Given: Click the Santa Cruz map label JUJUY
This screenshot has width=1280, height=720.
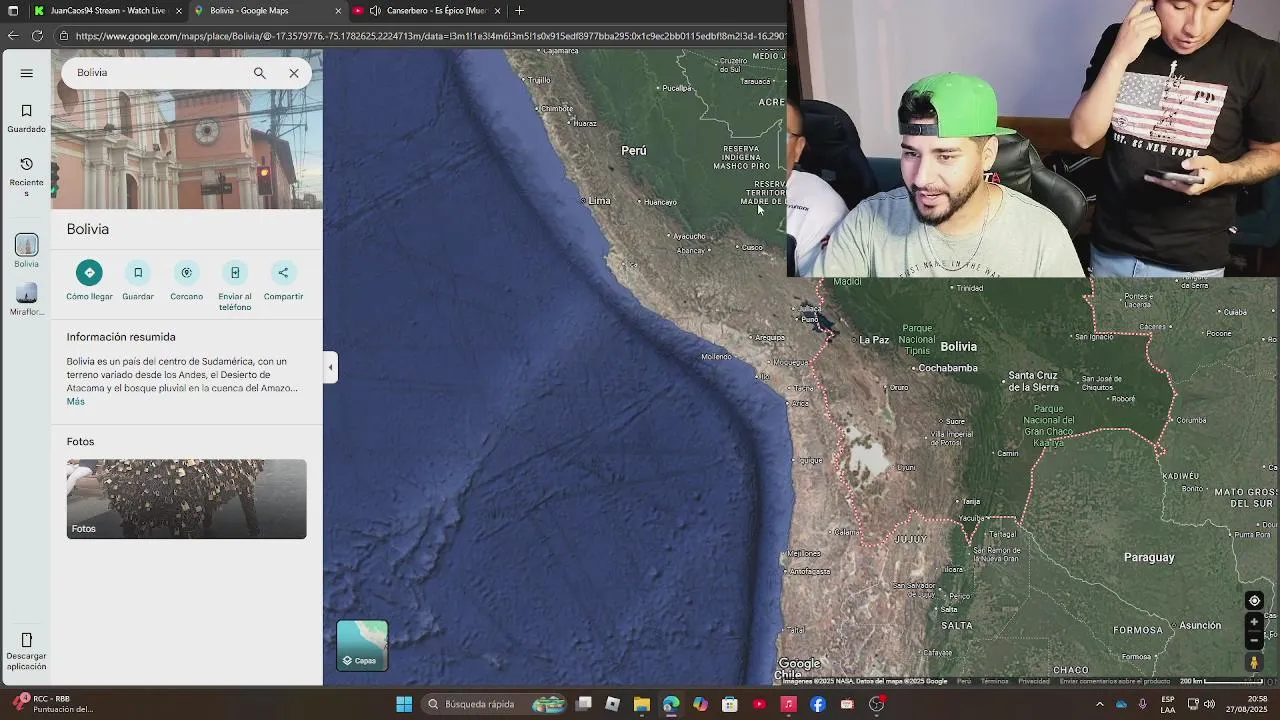Looking at the screenshot, I should pyautogui.click(x=910, y=539).
